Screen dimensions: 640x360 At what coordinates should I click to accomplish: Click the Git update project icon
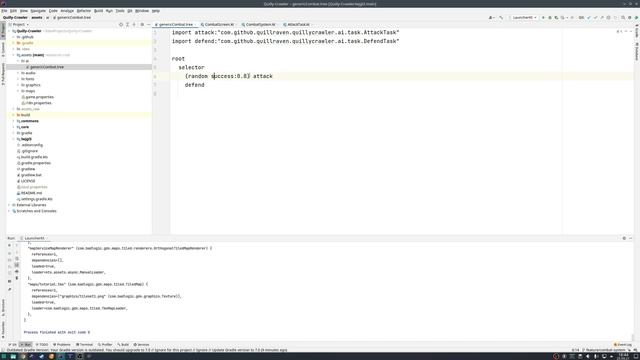[x=589, y=18]
